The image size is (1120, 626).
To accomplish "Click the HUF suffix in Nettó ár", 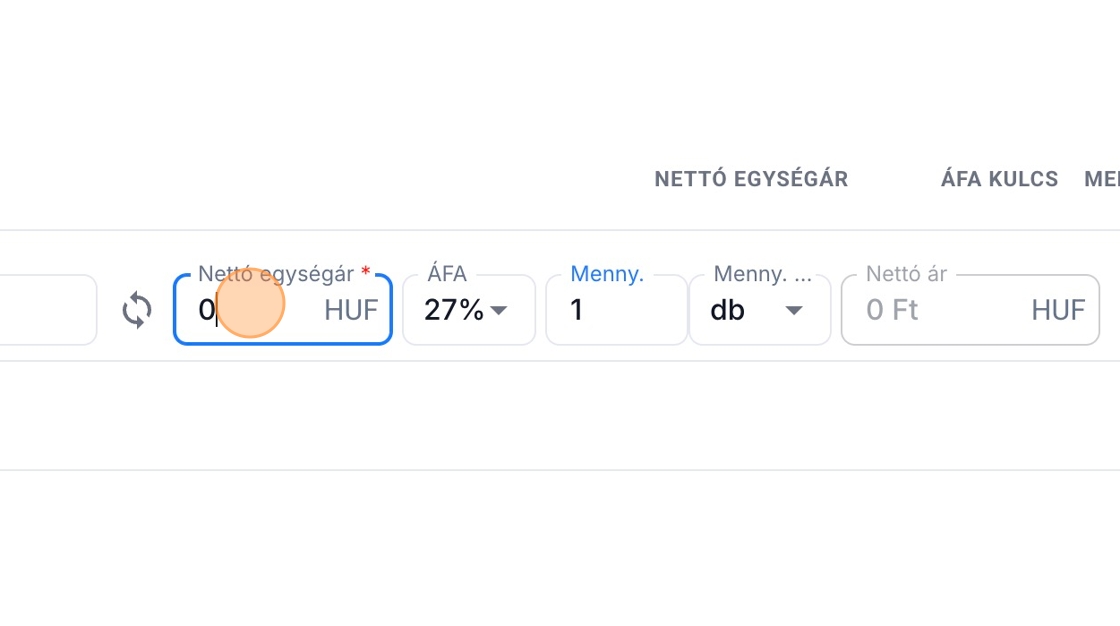I will tap(1058, 310).
